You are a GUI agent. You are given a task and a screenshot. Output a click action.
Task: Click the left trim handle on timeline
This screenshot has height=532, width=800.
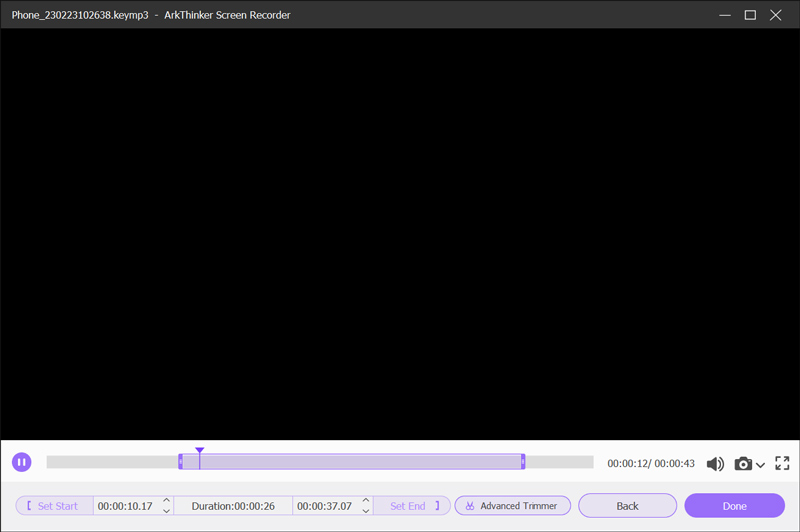point(181,462)
